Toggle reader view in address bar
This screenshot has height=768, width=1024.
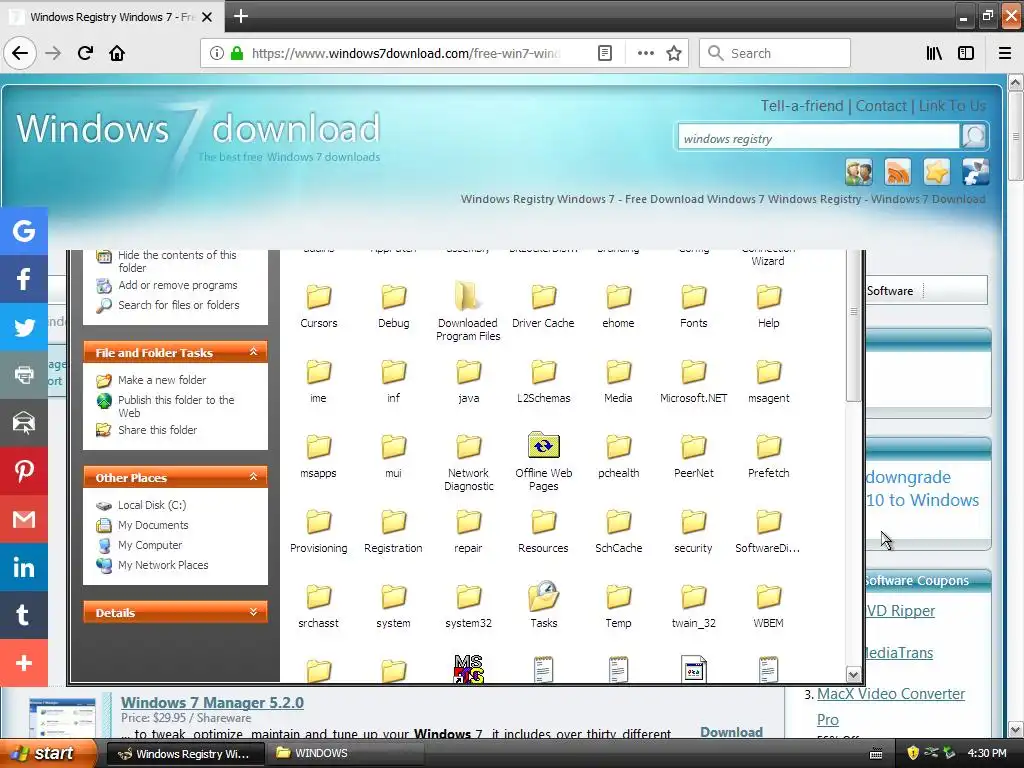point(605,53)
